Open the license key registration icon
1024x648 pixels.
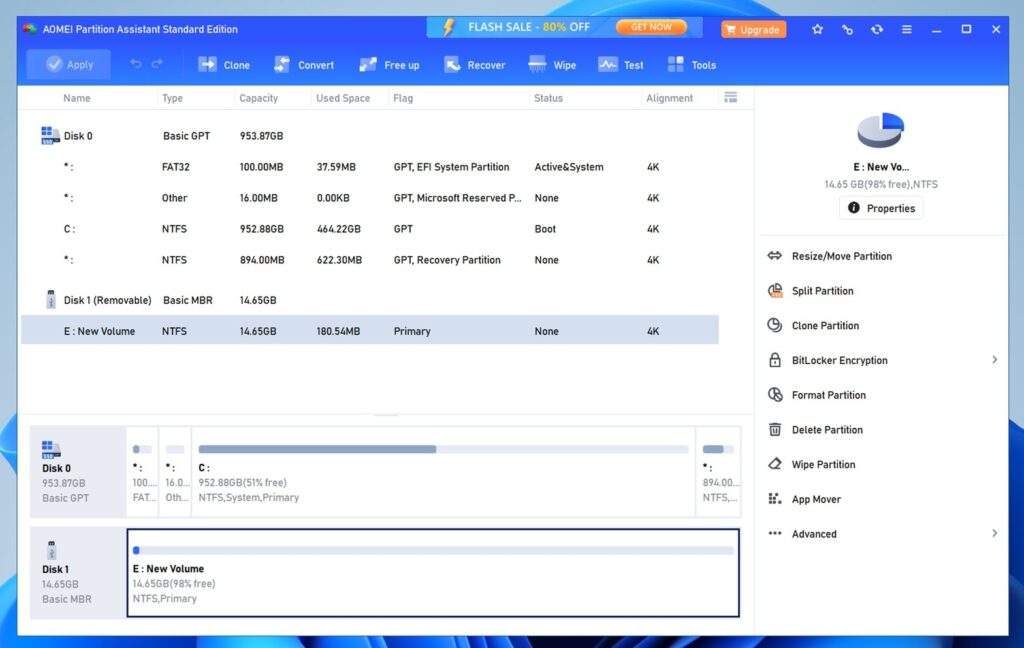pos(848,29)
